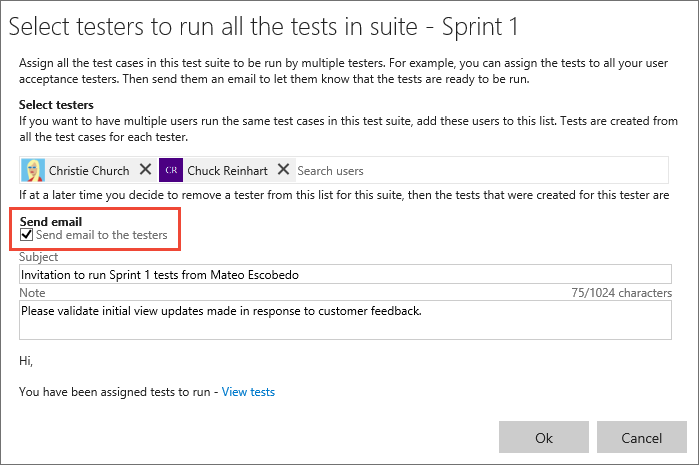Image resolution: width=699 pixels, height=465 pixels.
Task: Click the 'Subject' field label
Action: (39, 257)
